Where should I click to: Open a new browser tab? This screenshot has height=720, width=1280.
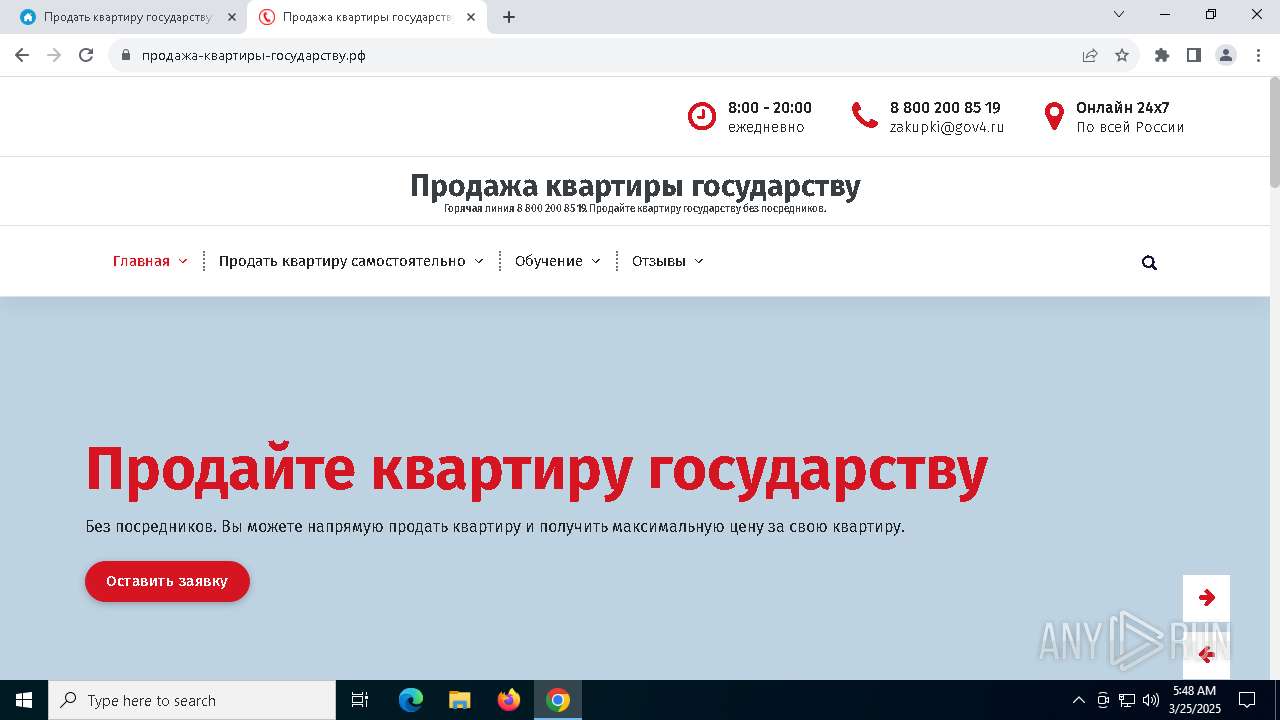pos(509,17)
